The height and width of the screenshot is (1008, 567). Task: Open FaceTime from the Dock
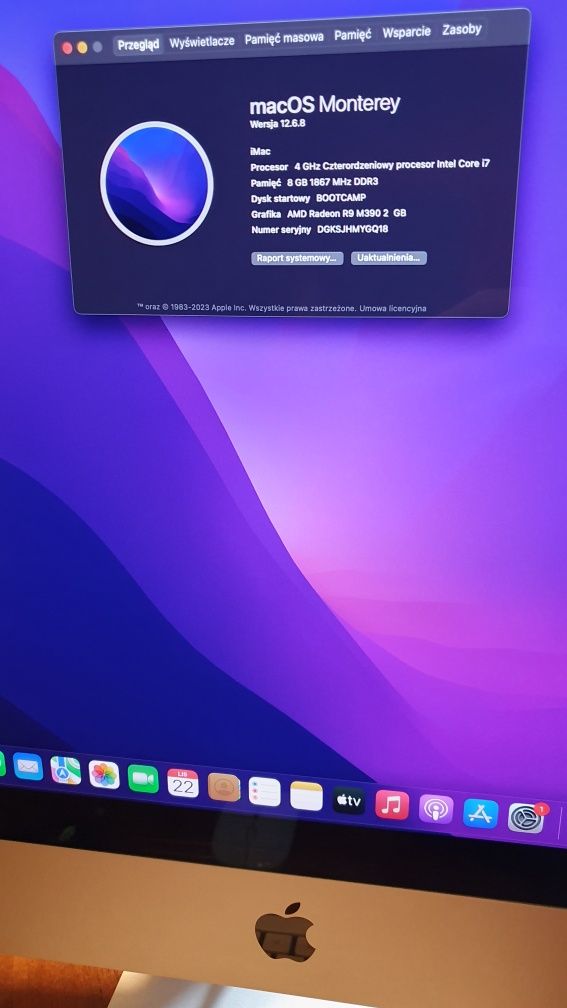coord(143,778)
